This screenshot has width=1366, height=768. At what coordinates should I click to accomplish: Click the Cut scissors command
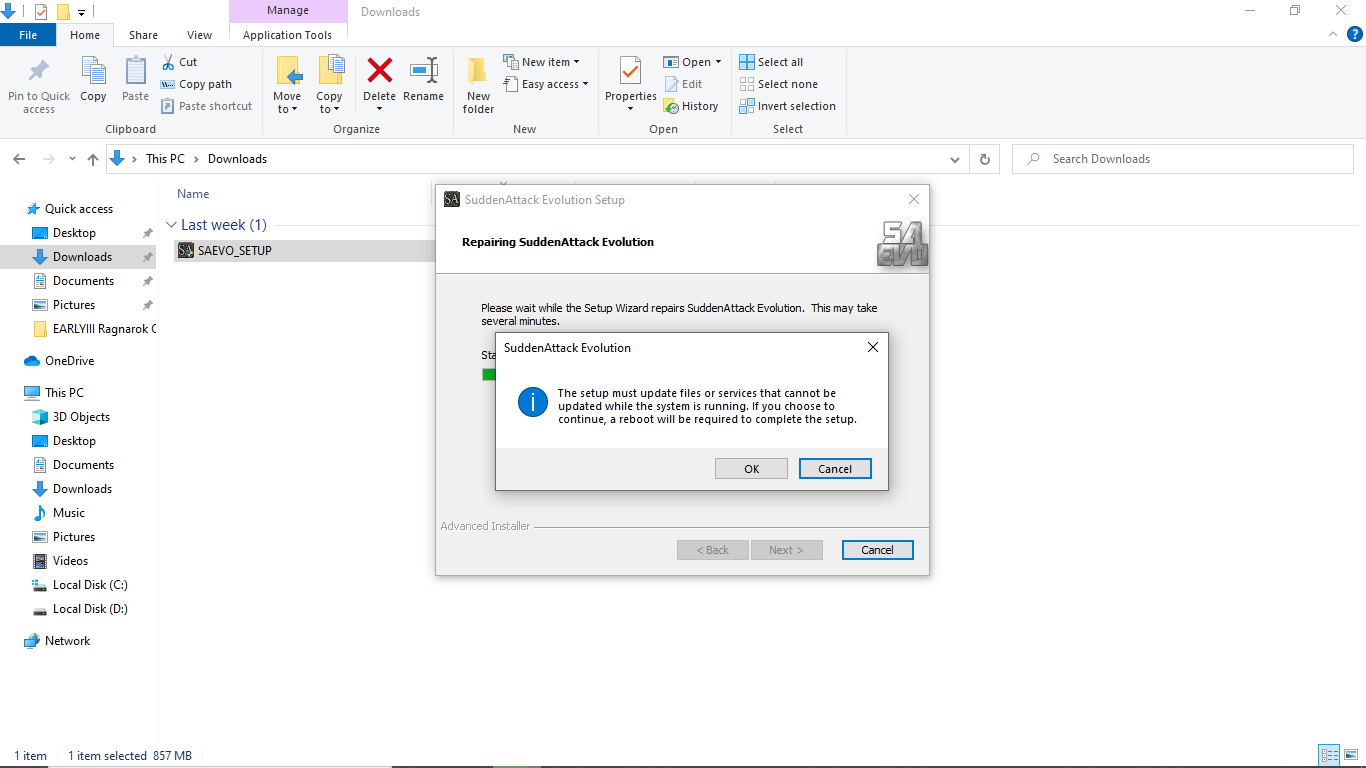coord(180,62)
